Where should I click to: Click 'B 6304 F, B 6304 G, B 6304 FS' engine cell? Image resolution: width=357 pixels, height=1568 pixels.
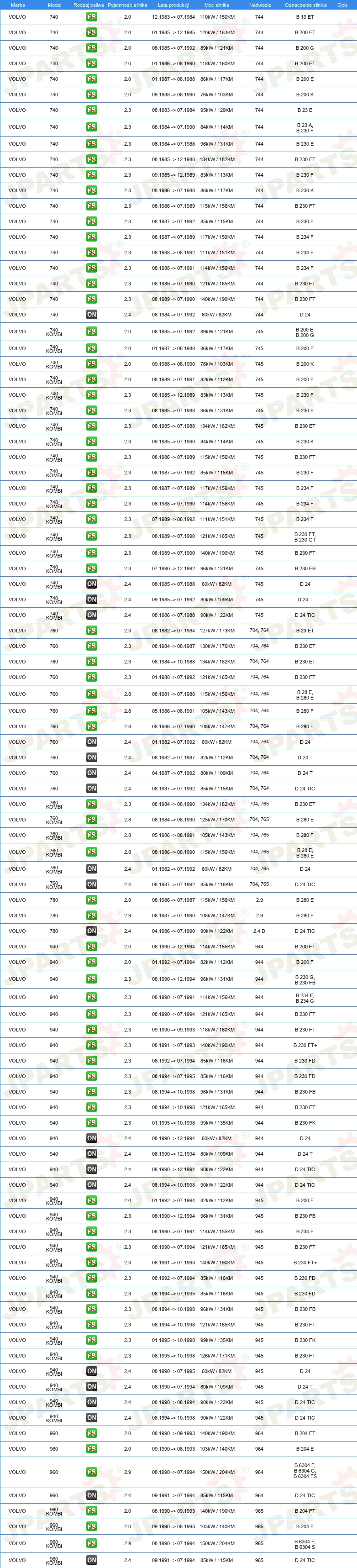point(304,1471)
